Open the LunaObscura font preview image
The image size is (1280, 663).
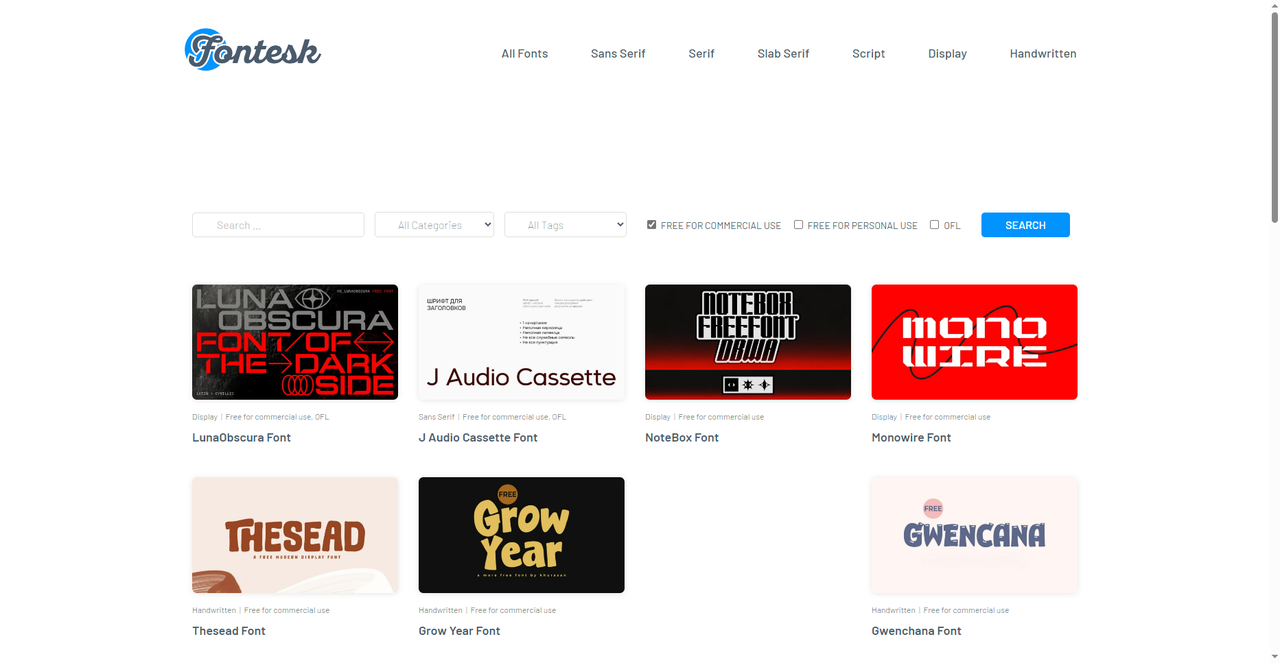click(295, 342)
